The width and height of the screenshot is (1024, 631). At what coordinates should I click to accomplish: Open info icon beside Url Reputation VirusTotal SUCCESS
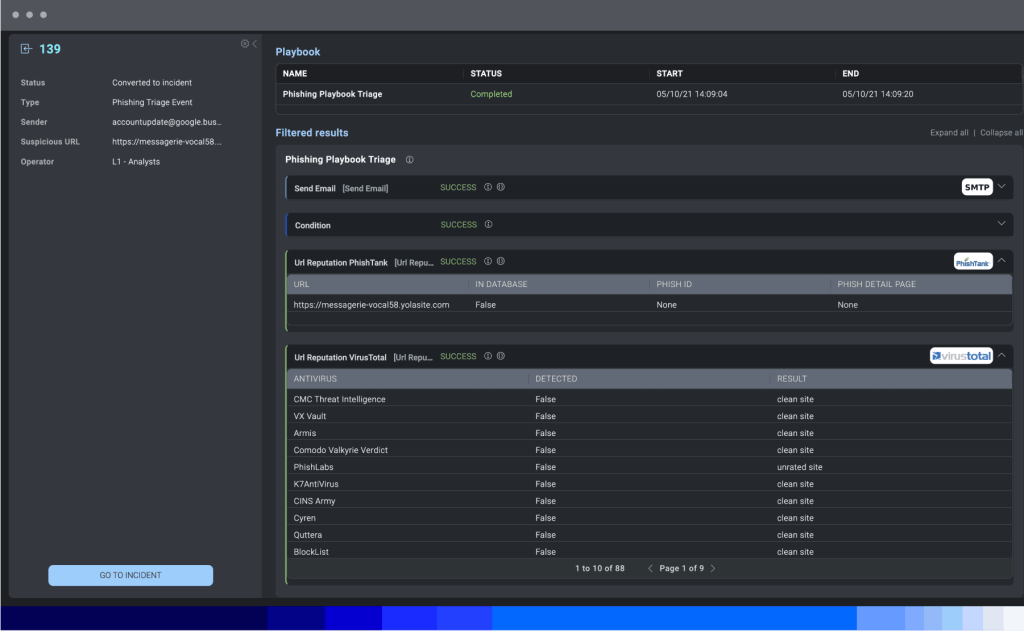click(487, 356)
